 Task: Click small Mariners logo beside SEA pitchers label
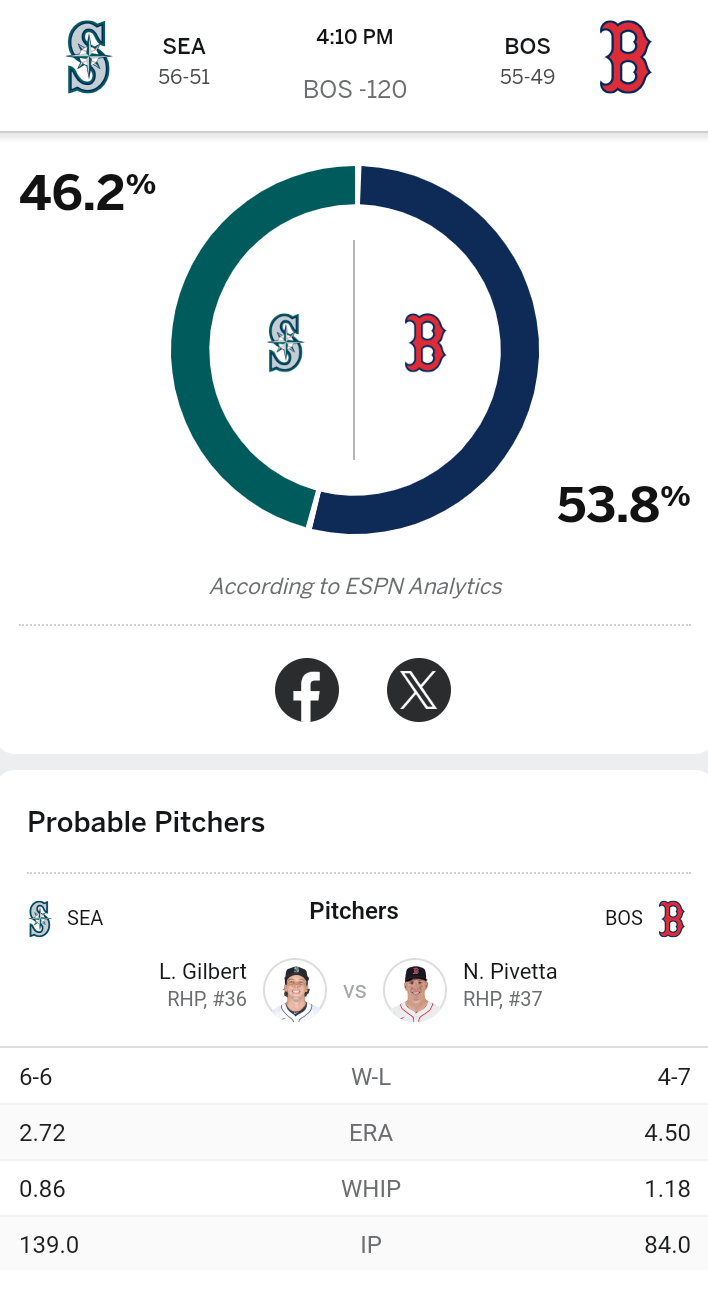point(39,918)
